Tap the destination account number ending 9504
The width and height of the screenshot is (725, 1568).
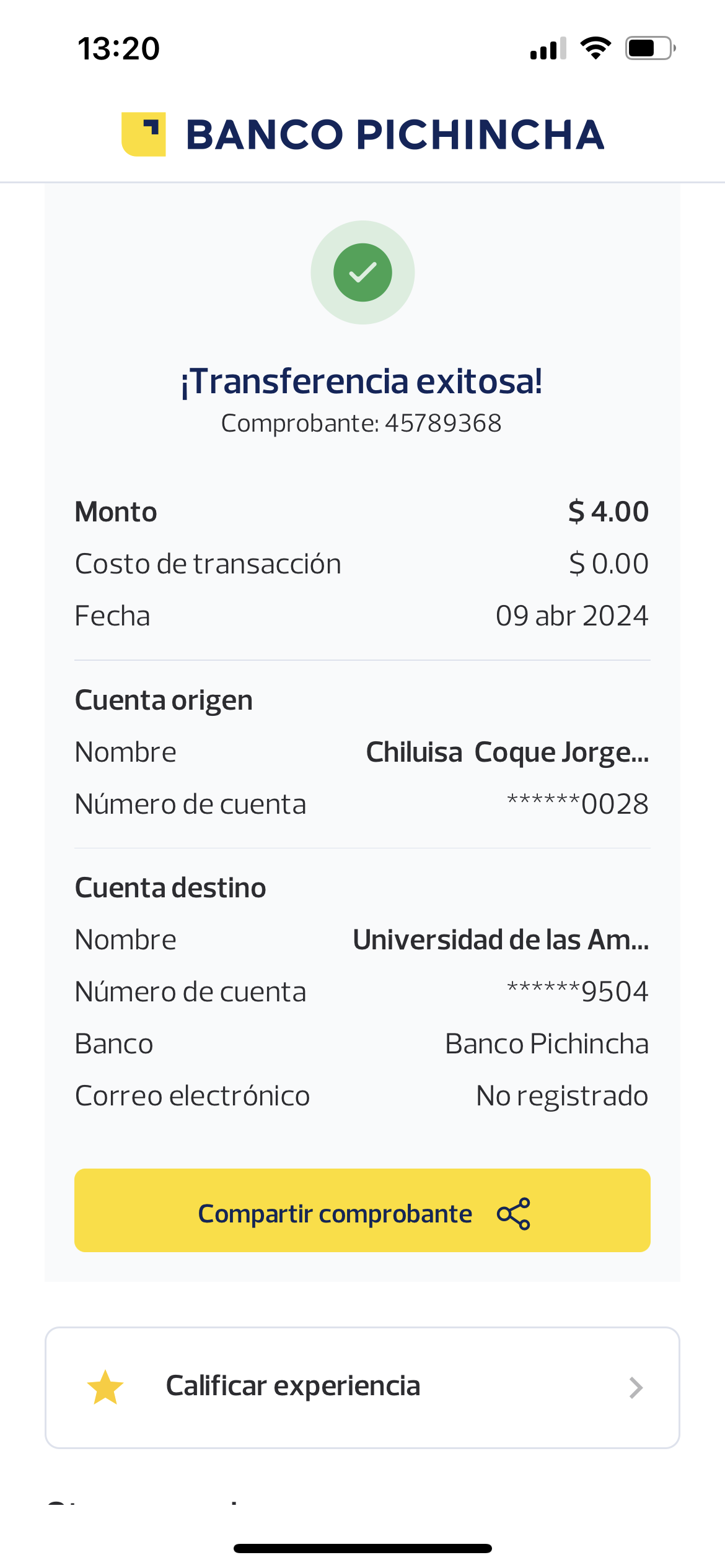[x=578, y=992]
